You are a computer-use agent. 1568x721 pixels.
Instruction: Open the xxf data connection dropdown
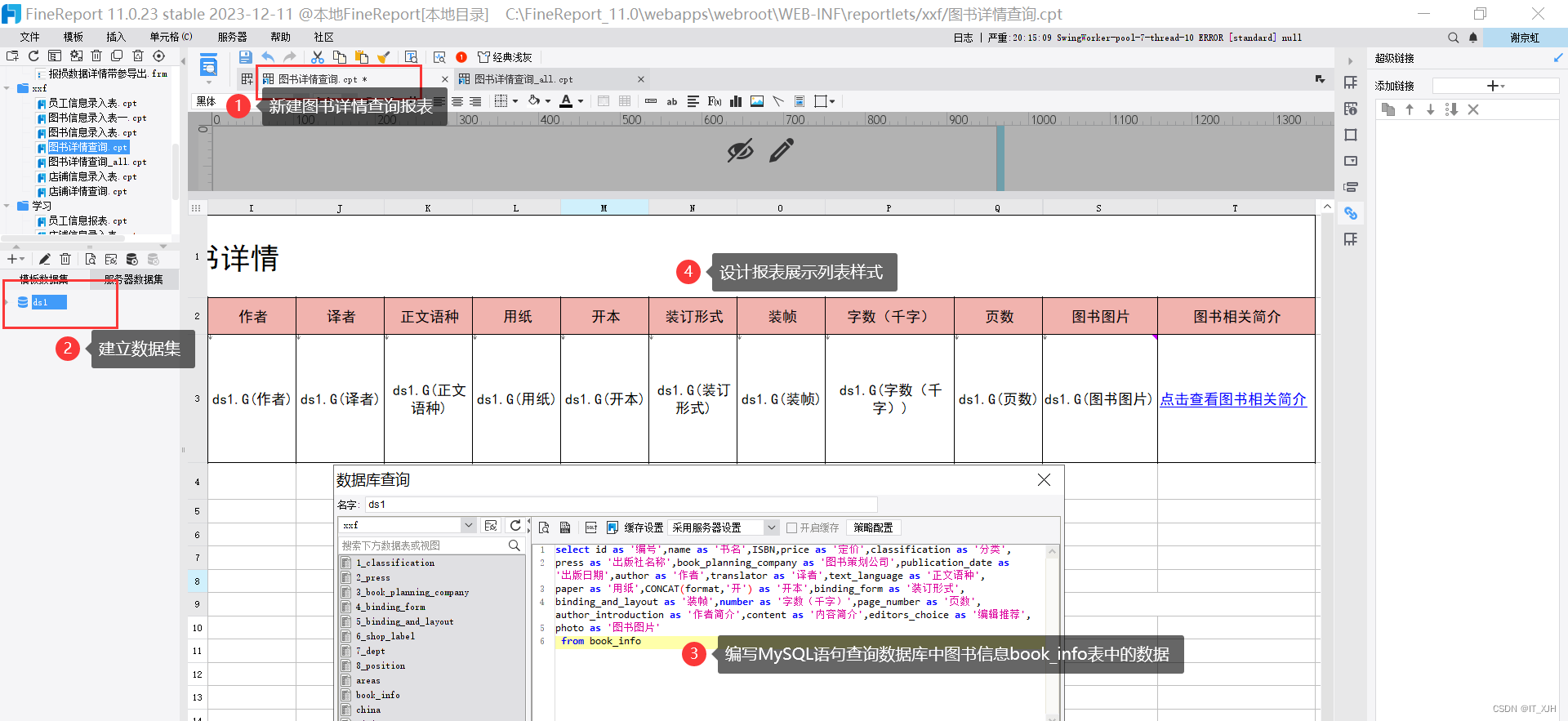point(468,525)
